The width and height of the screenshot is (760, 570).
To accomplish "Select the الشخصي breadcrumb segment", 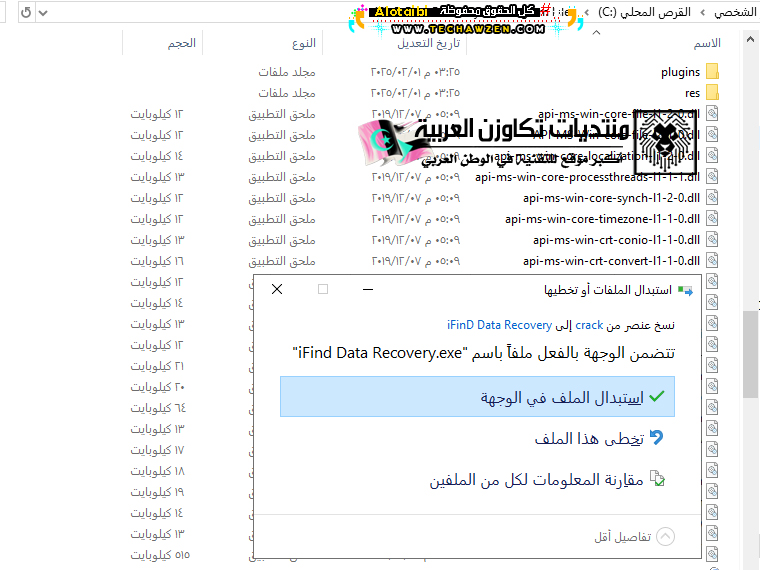I will click(736, 12).
